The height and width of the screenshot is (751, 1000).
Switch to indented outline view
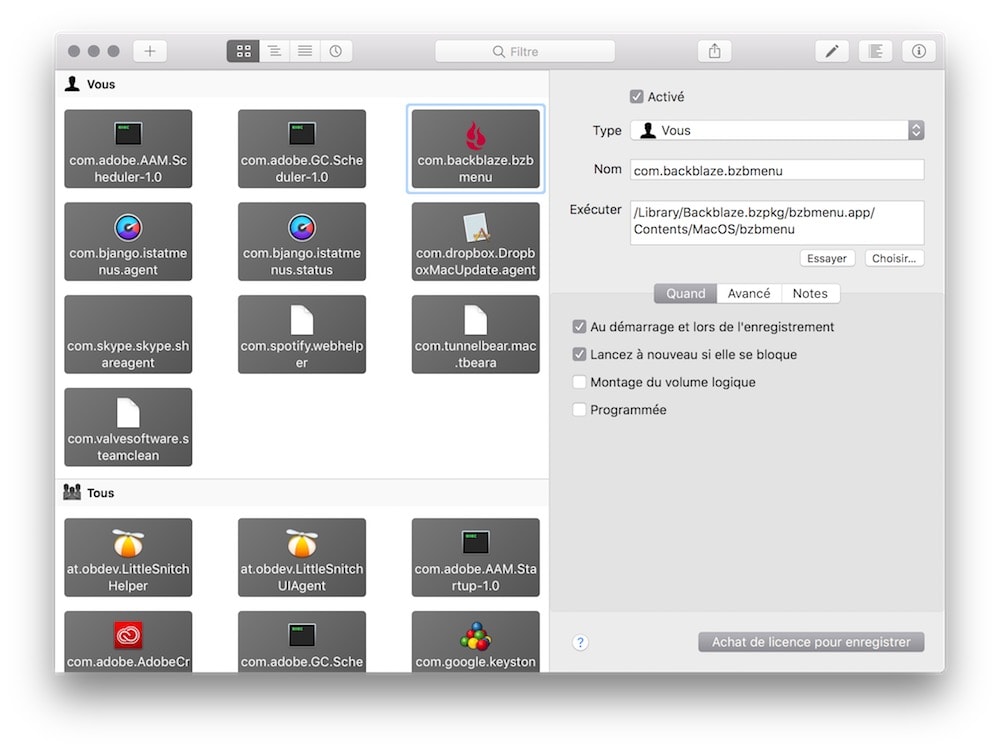point(274,51)
